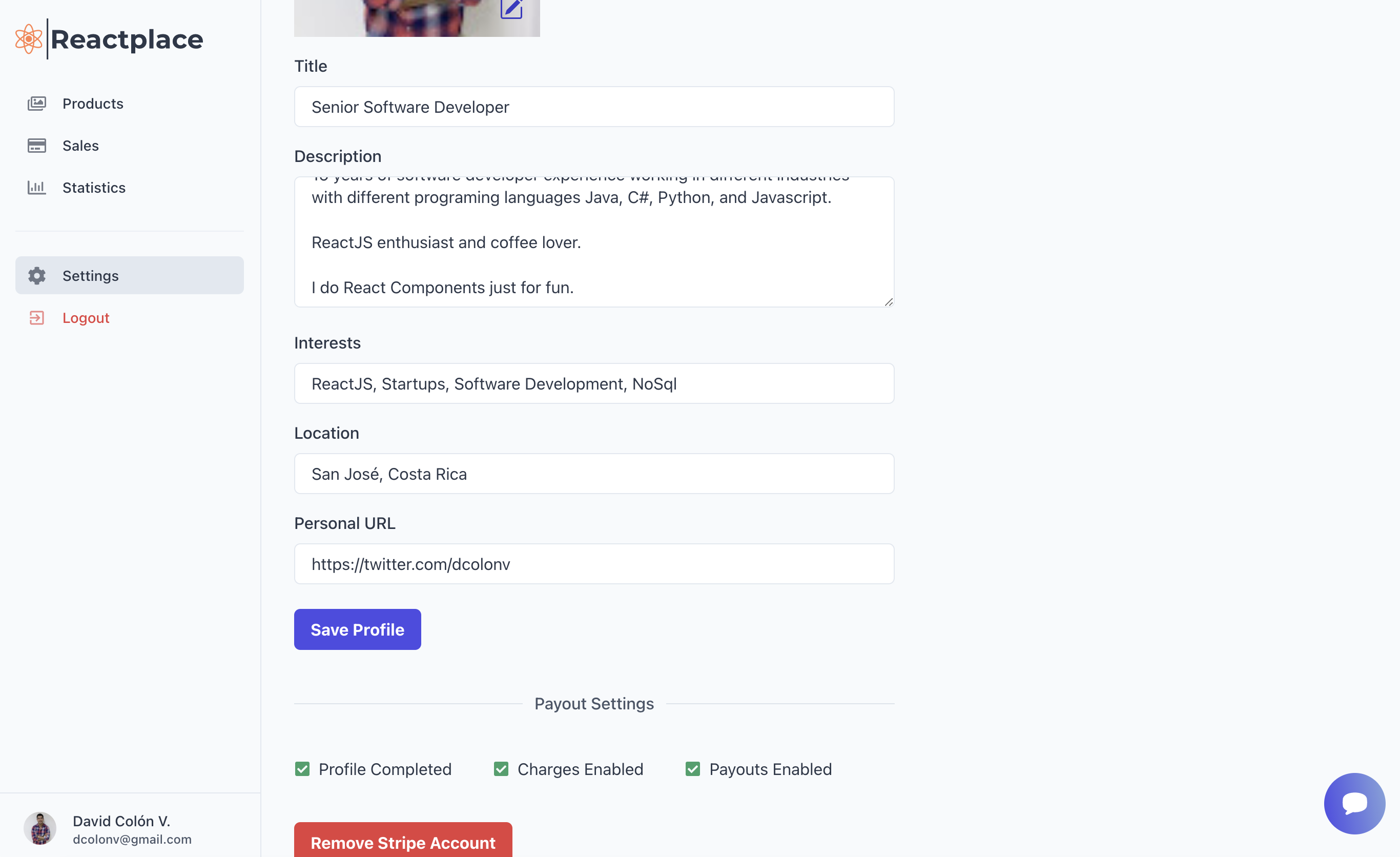Click the Location field showing San José
Viewport: 1400px width, 857px height.
[x=594, y=474]
